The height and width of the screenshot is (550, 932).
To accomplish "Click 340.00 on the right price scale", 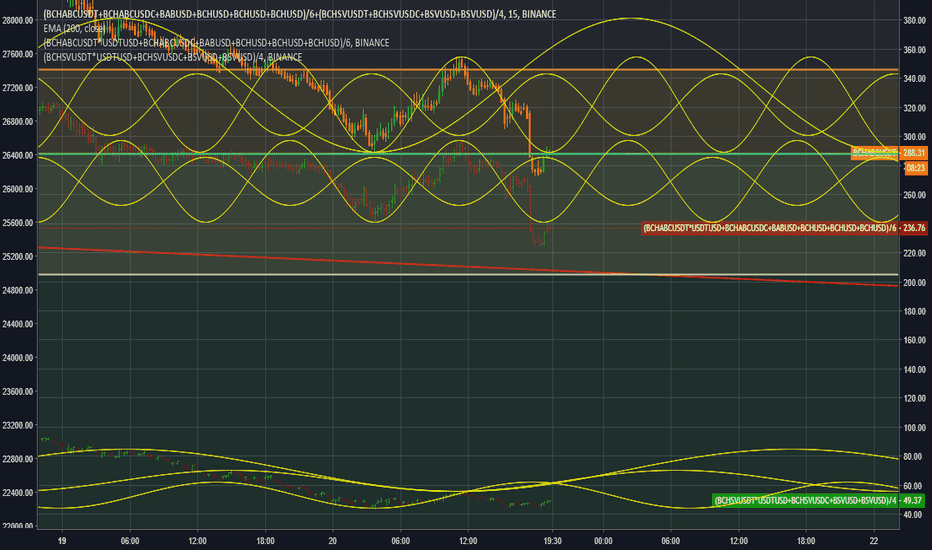I will coord(914,78).
